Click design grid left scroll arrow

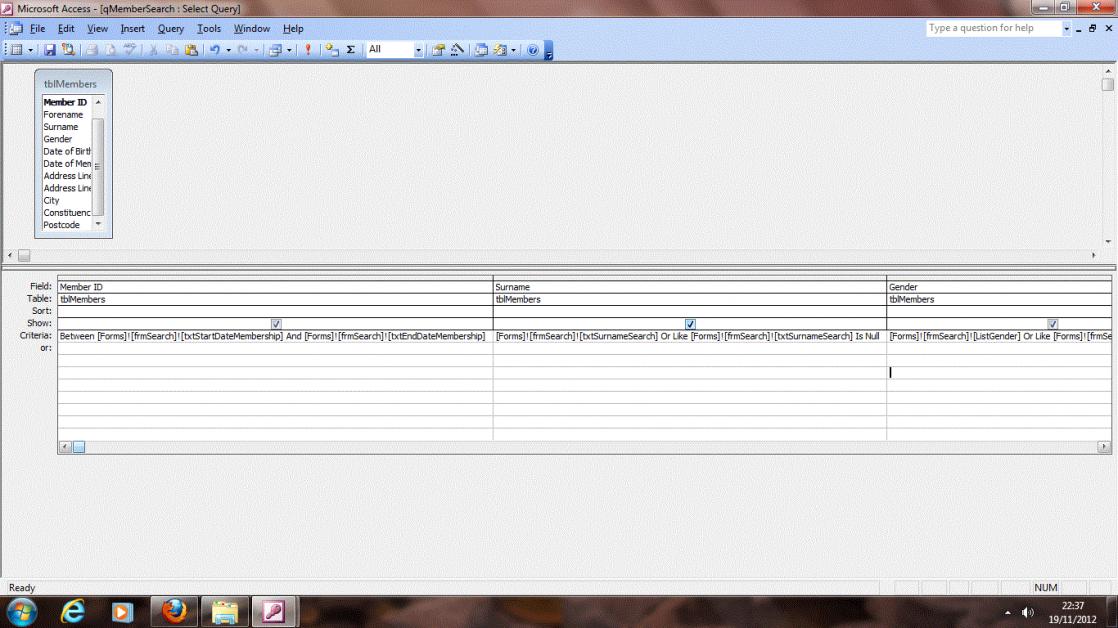(65, 446)
